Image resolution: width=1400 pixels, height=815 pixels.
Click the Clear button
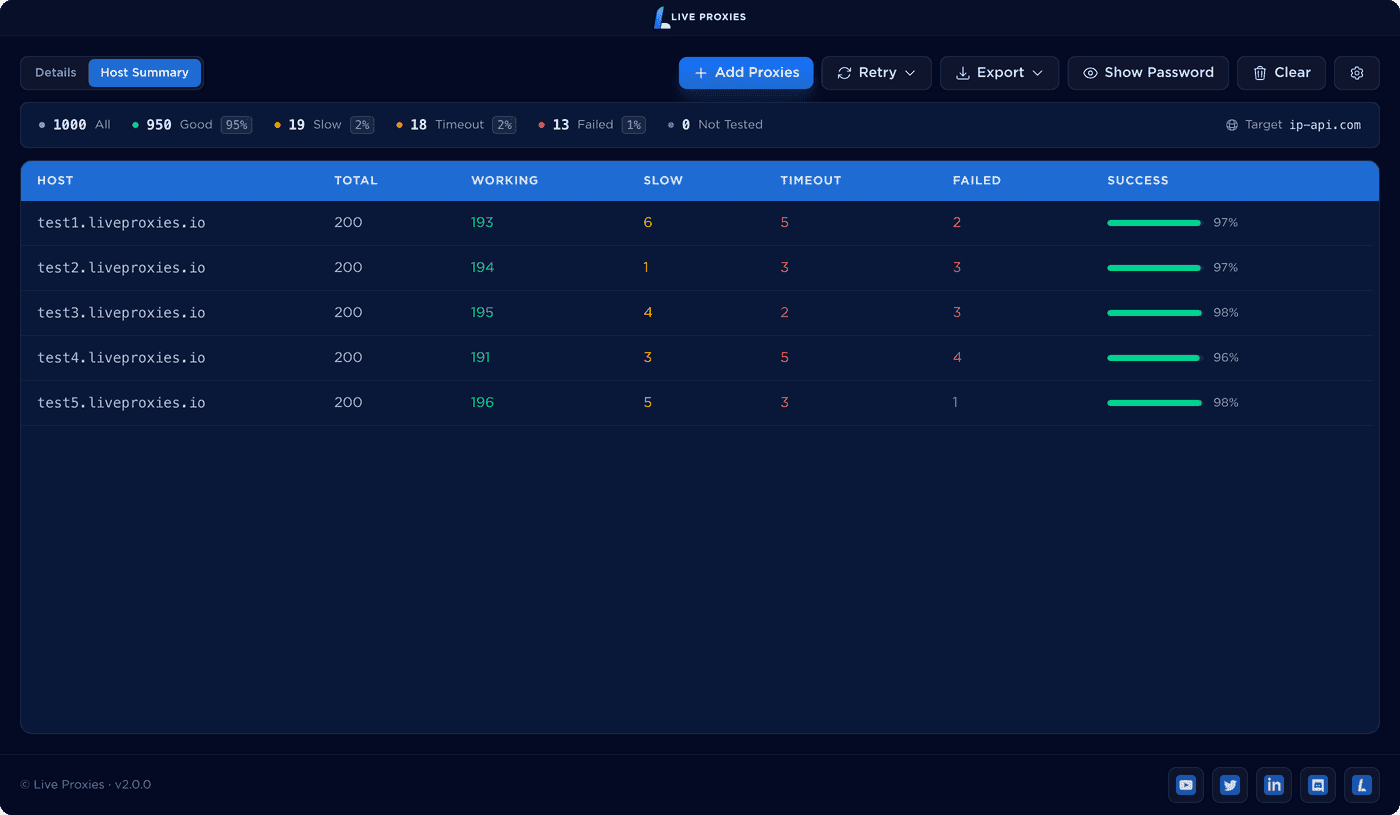click(x=1282, y=73)
